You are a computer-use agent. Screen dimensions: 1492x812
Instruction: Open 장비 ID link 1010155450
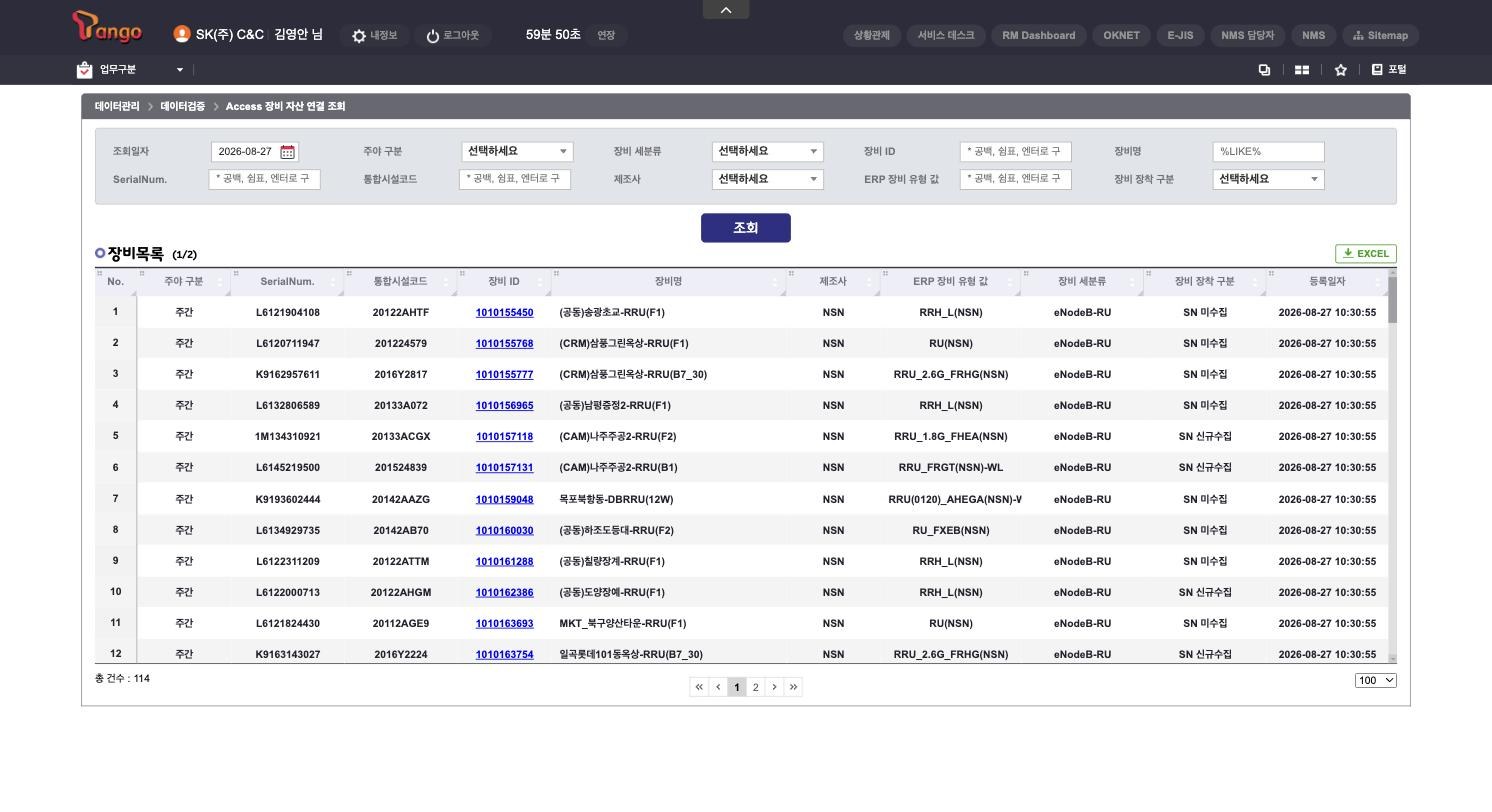504,313
